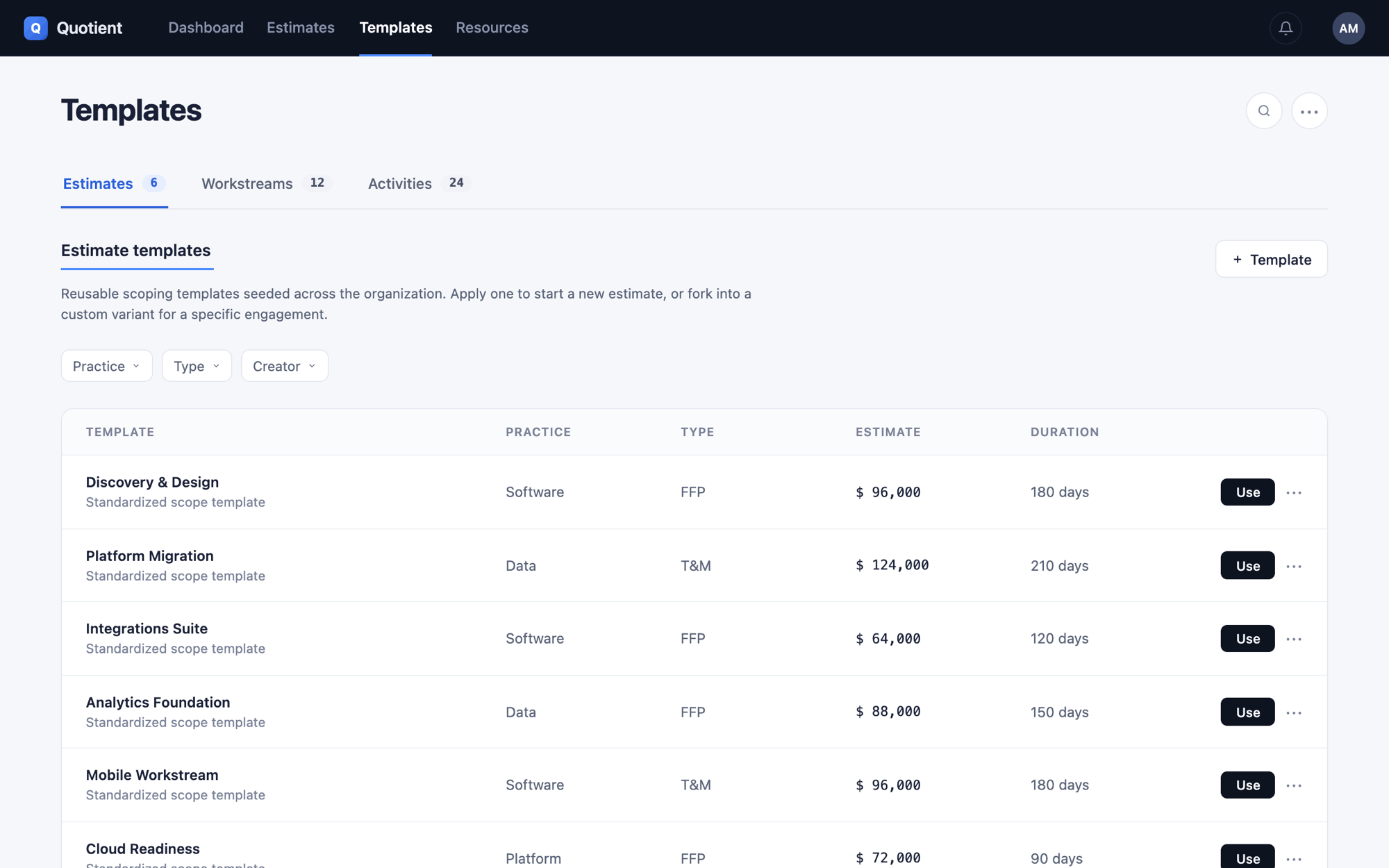Image resolution: width=1389 pixels, height=868 pixels.
Task: Click the $ 88,000 estimate value
Action: pyautogui.click(x=888, y=712)
